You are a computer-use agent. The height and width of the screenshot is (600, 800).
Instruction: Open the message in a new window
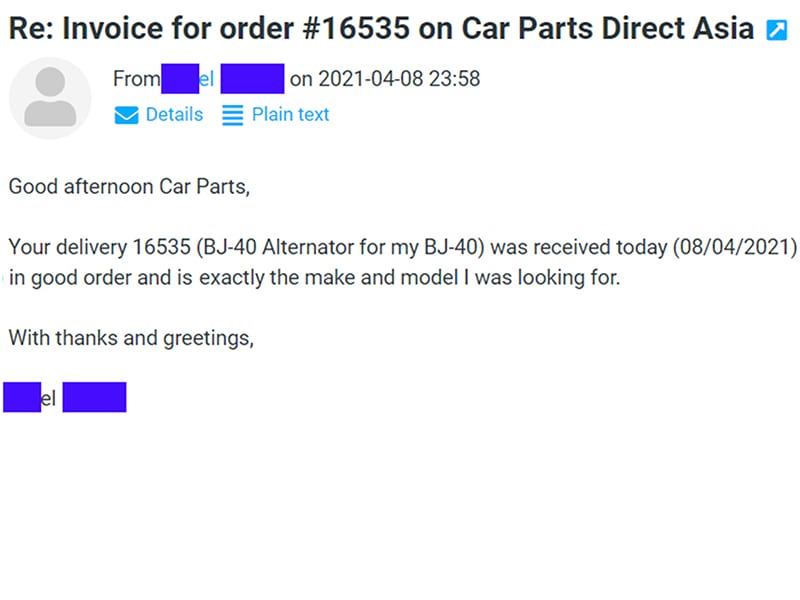[x=777, y=30]
